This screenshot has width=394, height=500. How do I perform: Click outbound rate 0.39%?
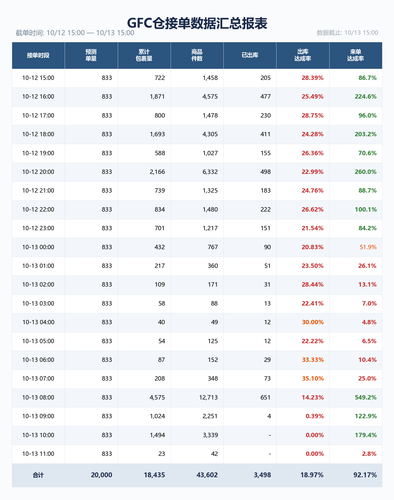(x=314, y=416)
